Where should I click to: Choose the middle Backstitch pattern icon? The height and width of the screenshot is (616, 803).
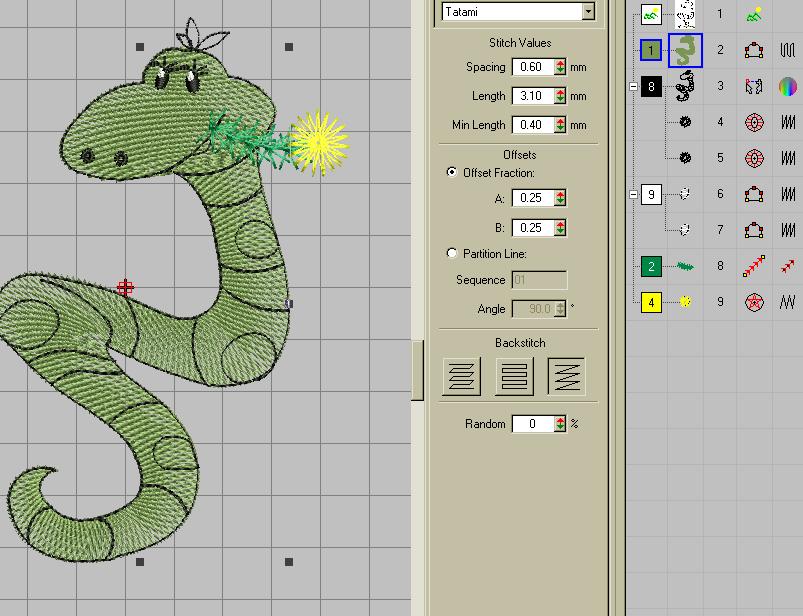coord(514,377)
